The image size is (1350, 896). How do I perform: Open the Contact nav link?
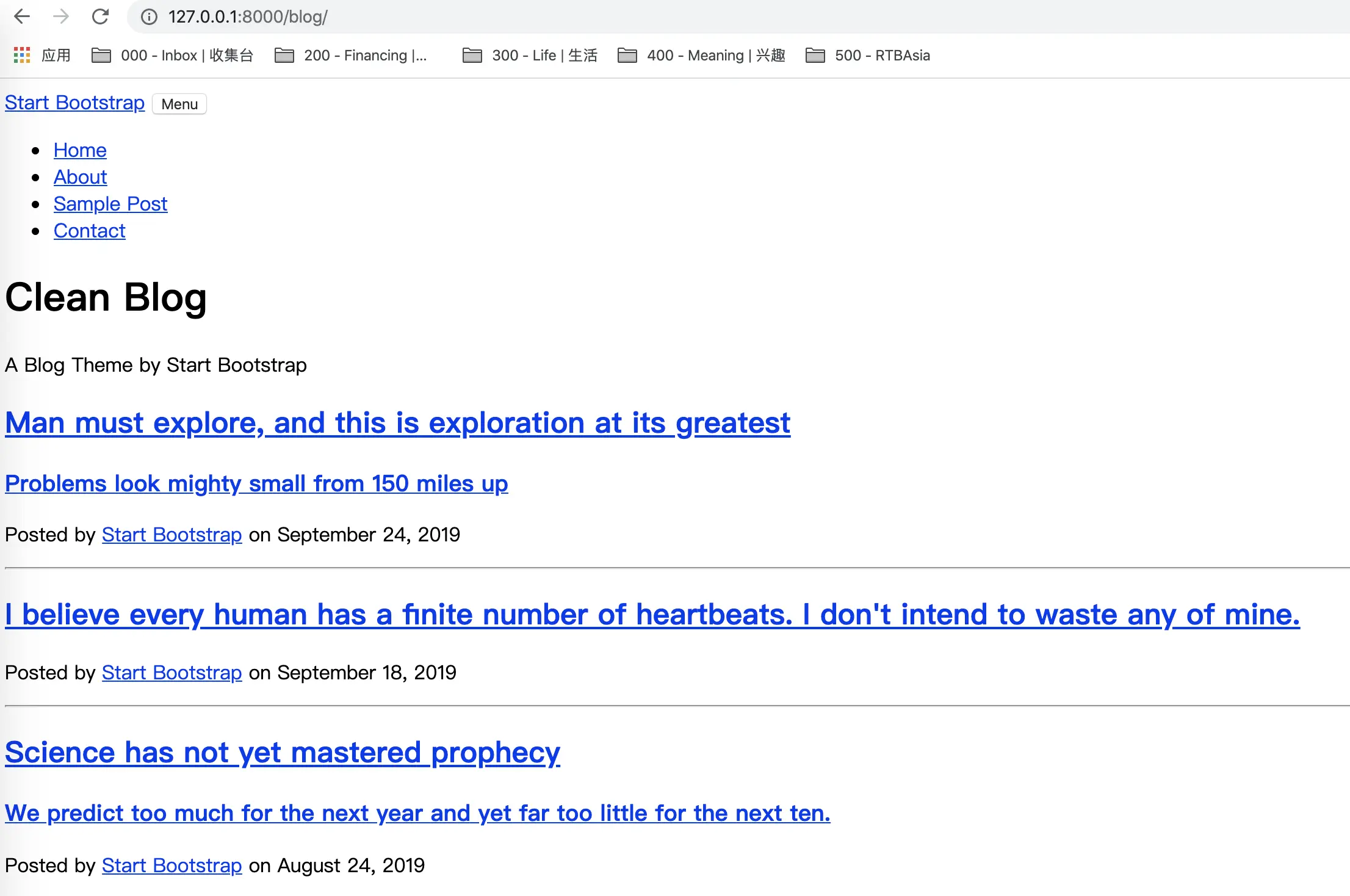(x=90, y=231)
